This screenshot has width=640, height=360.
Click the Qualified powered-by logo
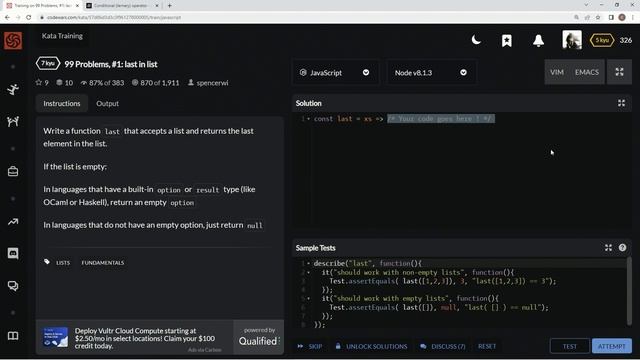tap(259, 337)
